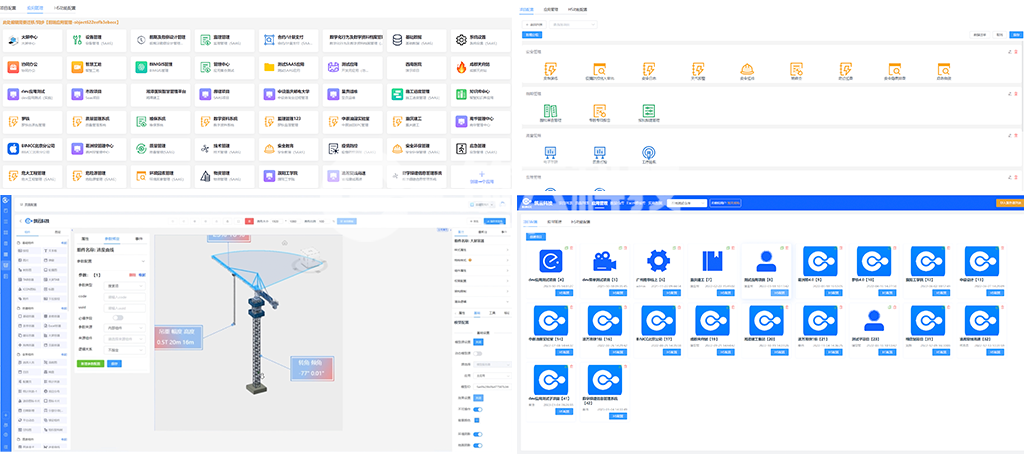This screenshot has height=455, width=1024.
Task: Expand the 样式属性 row in right panel
Action: [481, 251]
